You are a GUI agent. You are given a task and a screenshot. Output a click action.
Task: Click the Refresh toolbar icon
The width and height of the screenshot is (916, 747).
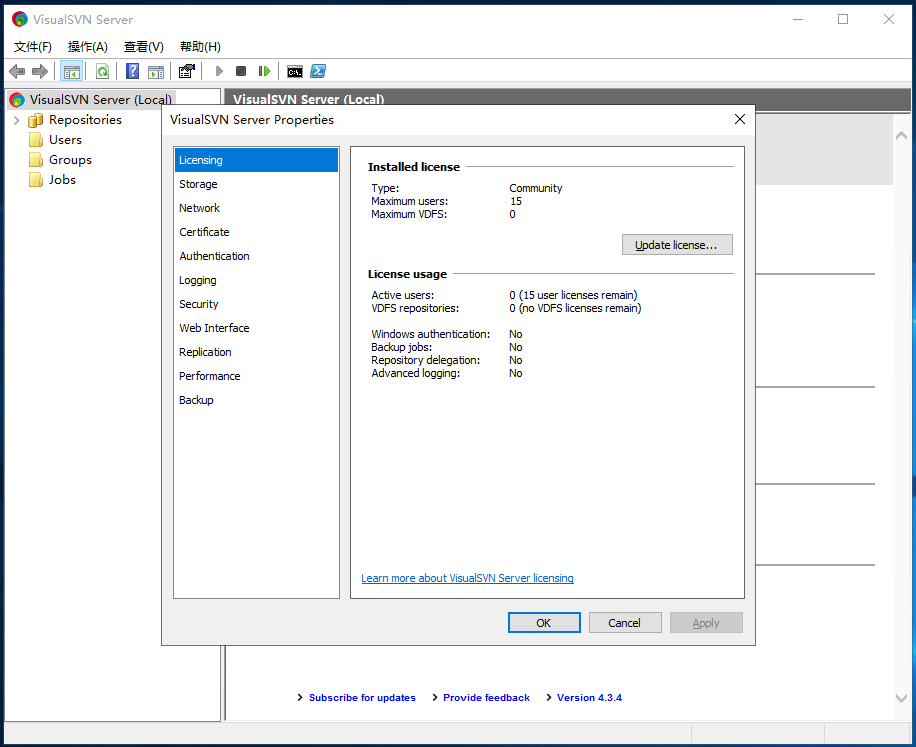(102, 71)
